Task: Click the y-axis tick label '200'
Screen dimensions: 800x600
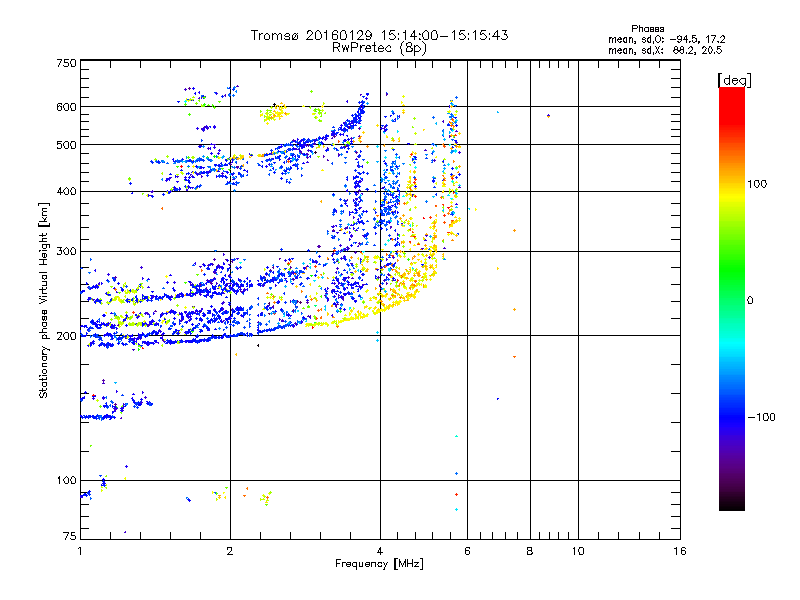Action: (x=66, y=336)
